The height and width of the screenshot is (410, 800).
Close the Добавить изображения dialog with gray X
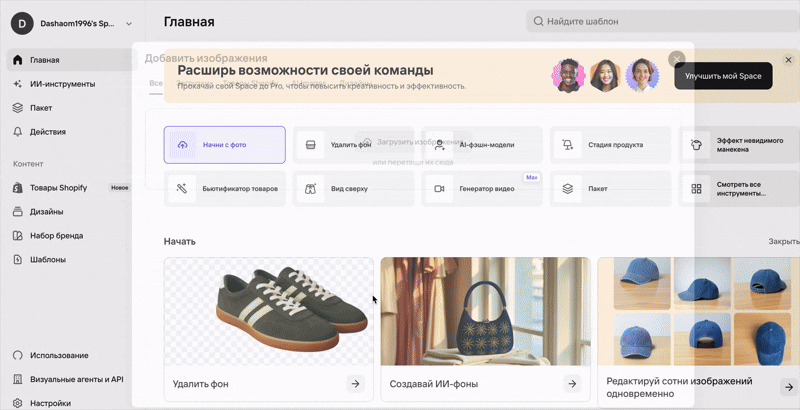point(677,59)
